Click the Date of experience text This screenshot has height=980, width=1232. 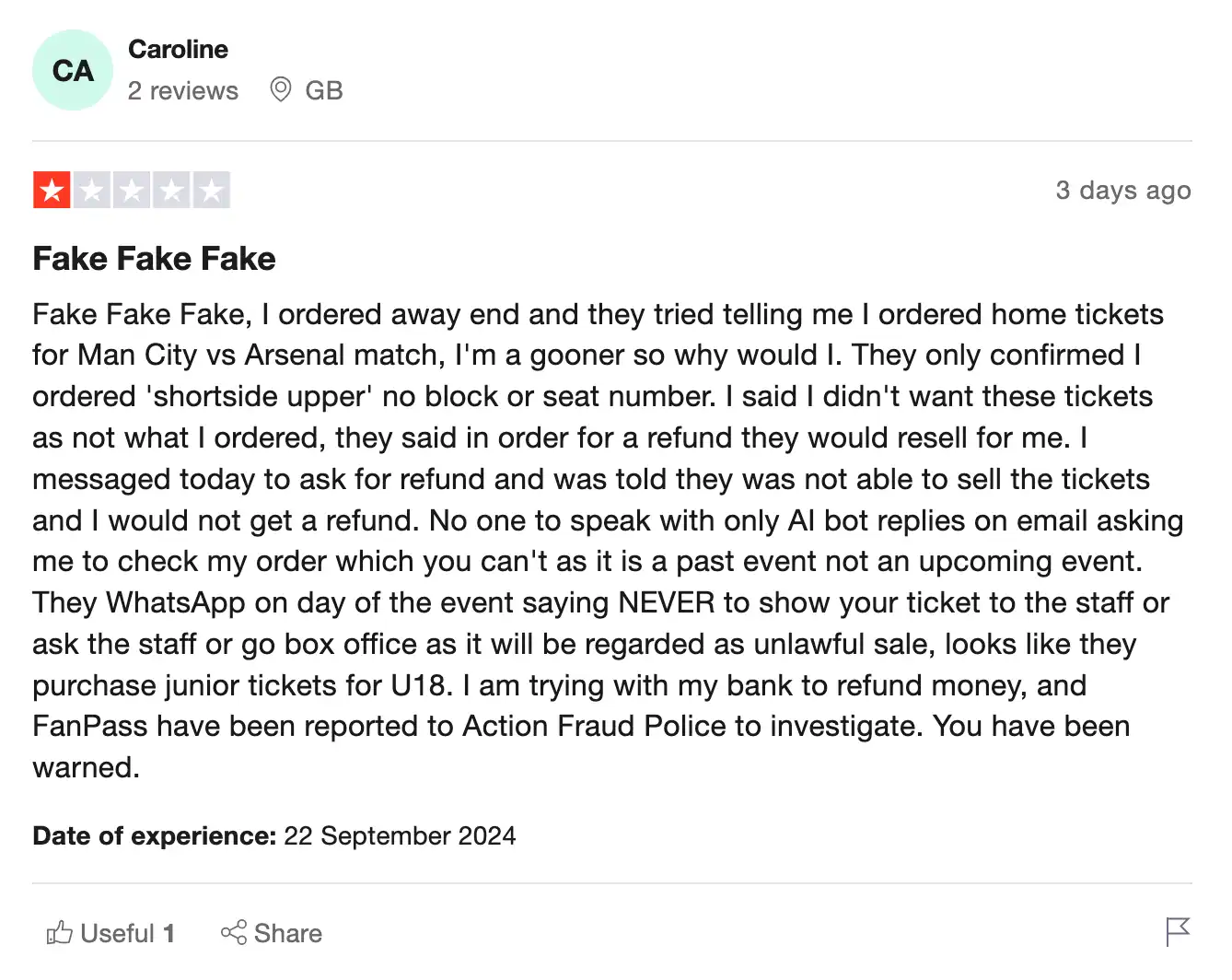[x=153, y=835]
